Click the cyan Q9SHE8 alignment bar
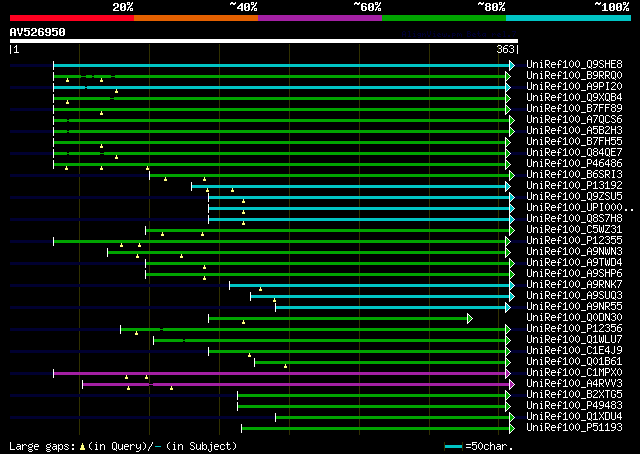 coord(282,65)
